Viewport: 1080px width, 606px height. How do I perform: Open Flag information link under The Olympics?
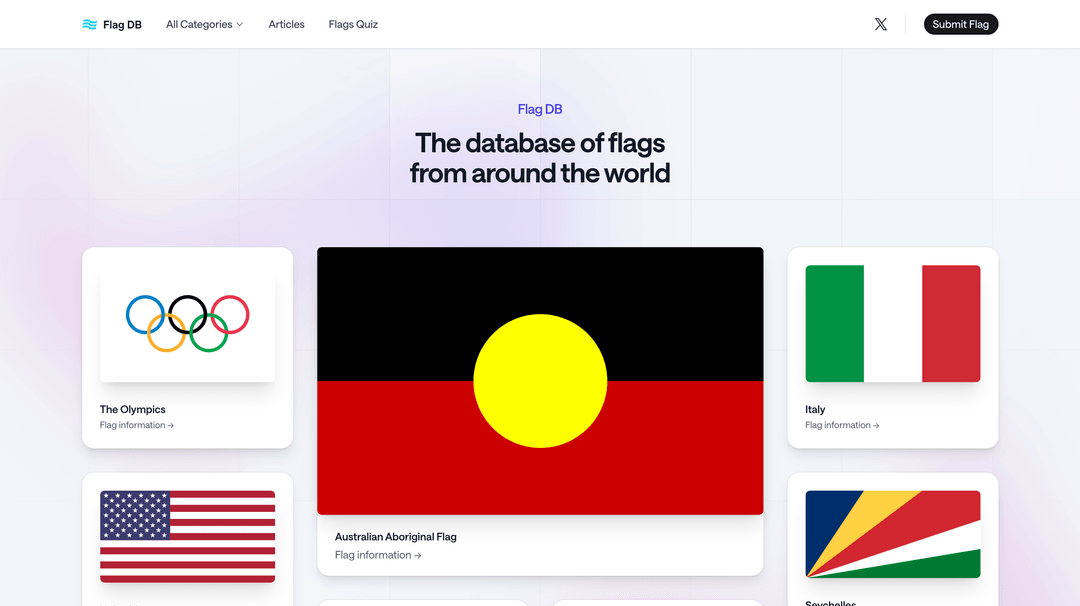click(137, 426)
